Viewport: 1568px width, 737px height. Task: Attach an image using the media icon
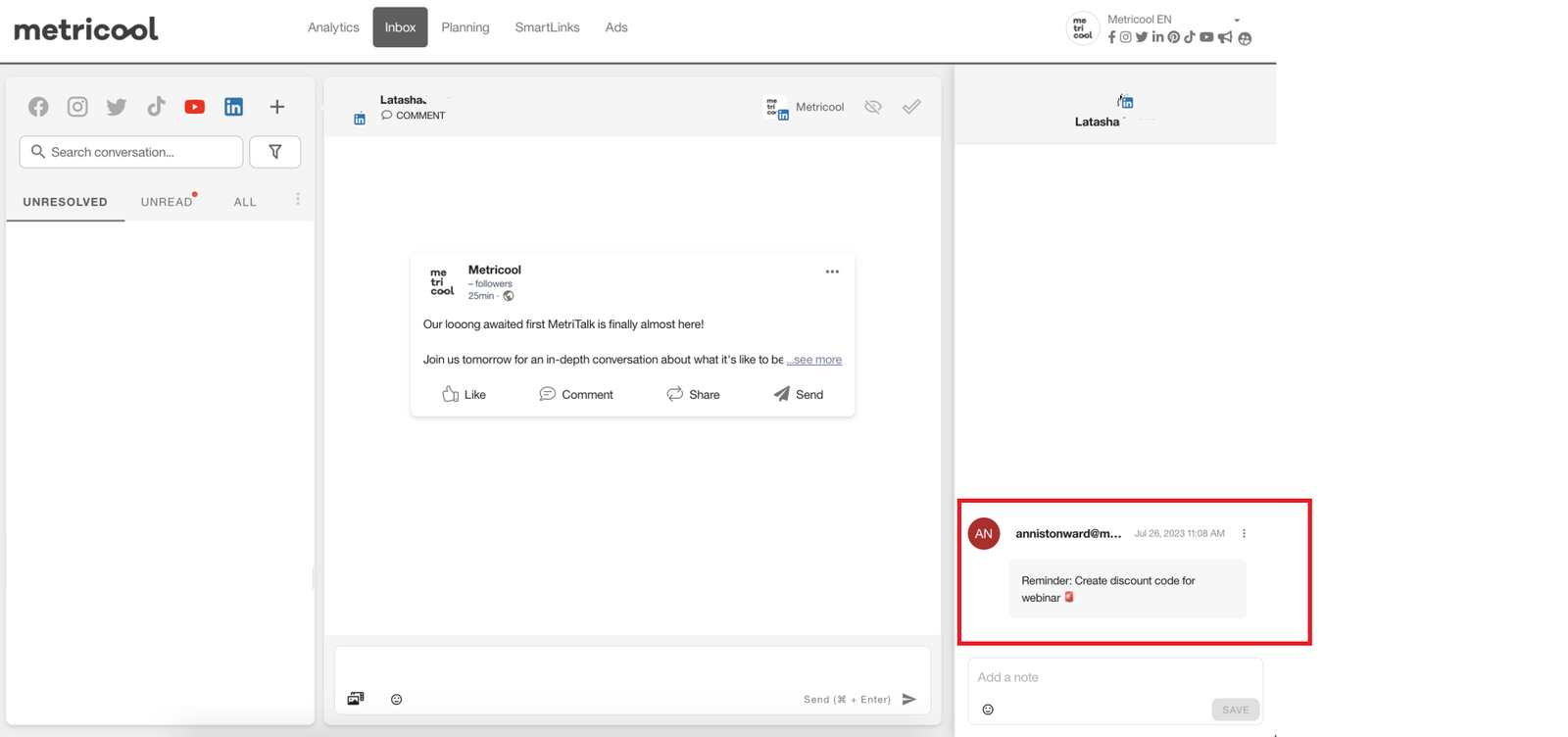click(356, 699)
